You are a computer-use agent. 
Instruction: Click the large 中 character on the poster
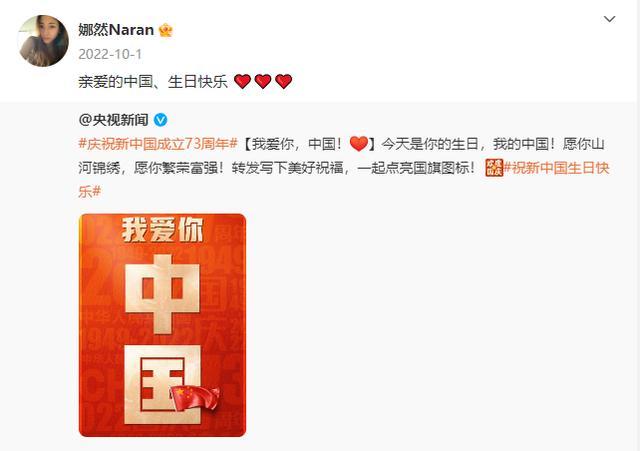coord(162,294)
